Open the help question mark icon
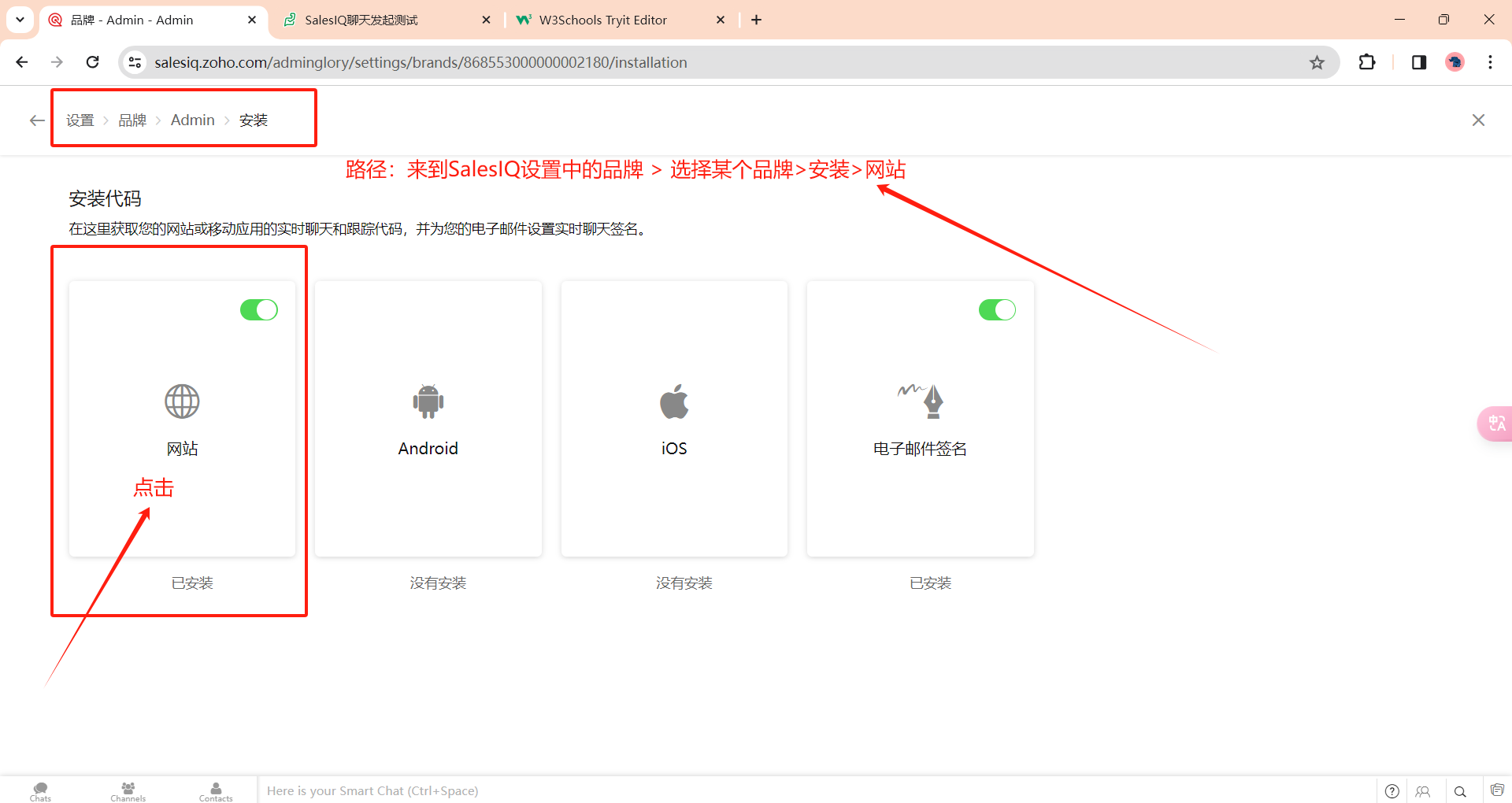This screenshot has height=803, width=1512. (1392, 791)
